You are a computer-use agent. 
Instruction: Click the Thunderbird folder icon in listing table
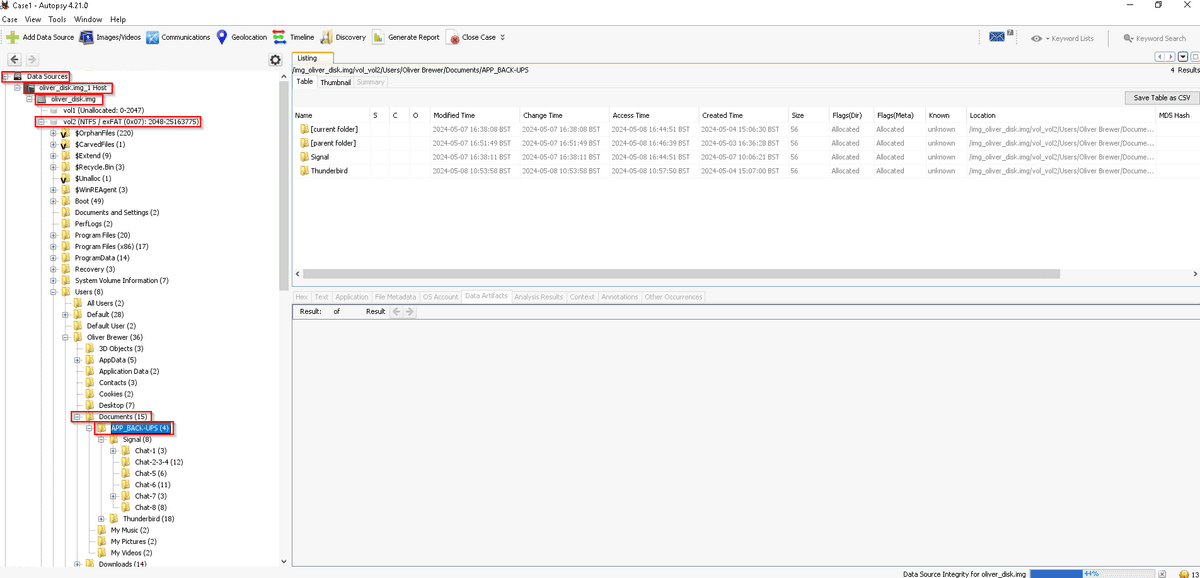(303, 171)
